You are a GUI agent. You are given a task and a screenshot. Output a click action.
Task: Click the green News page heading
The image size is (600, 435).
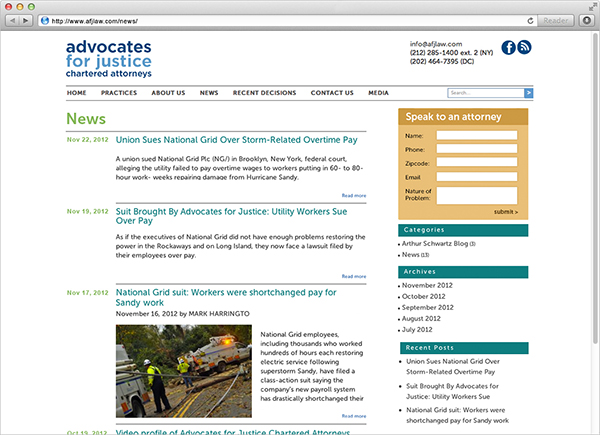86,119
